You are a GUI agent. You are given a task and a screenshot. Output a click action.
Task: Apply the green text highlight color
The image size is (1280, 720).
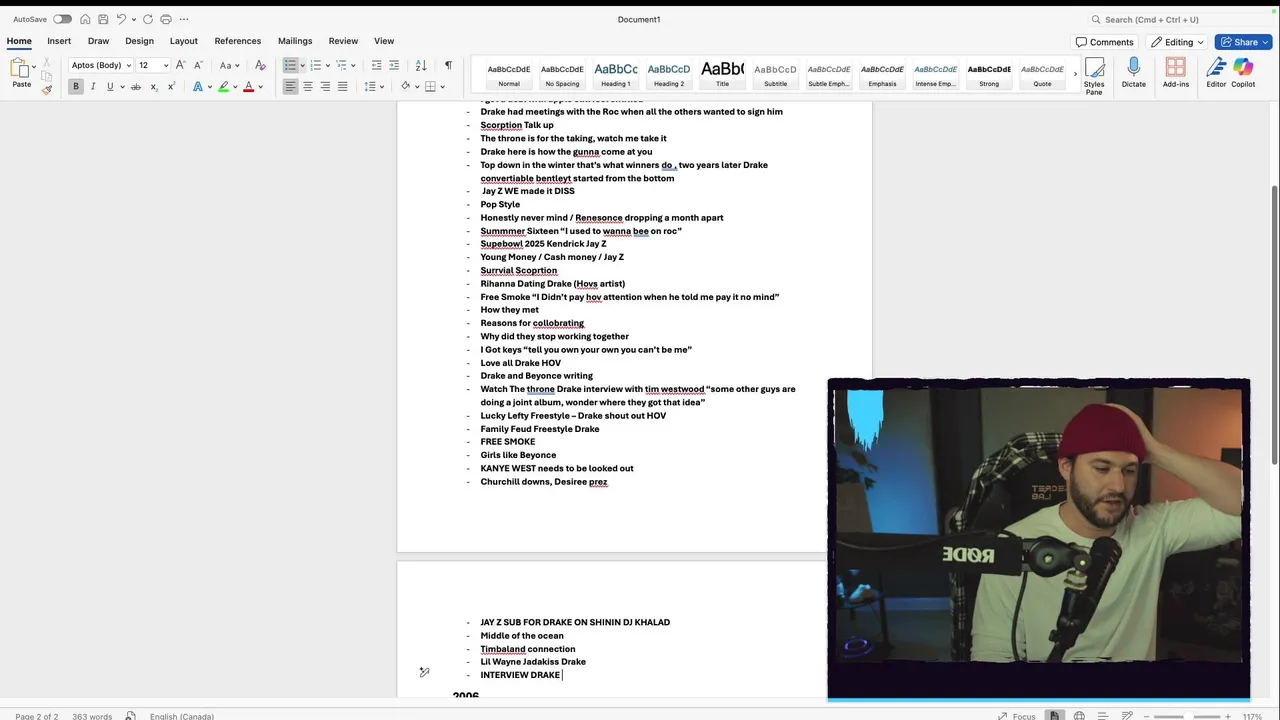coord(224,87)
